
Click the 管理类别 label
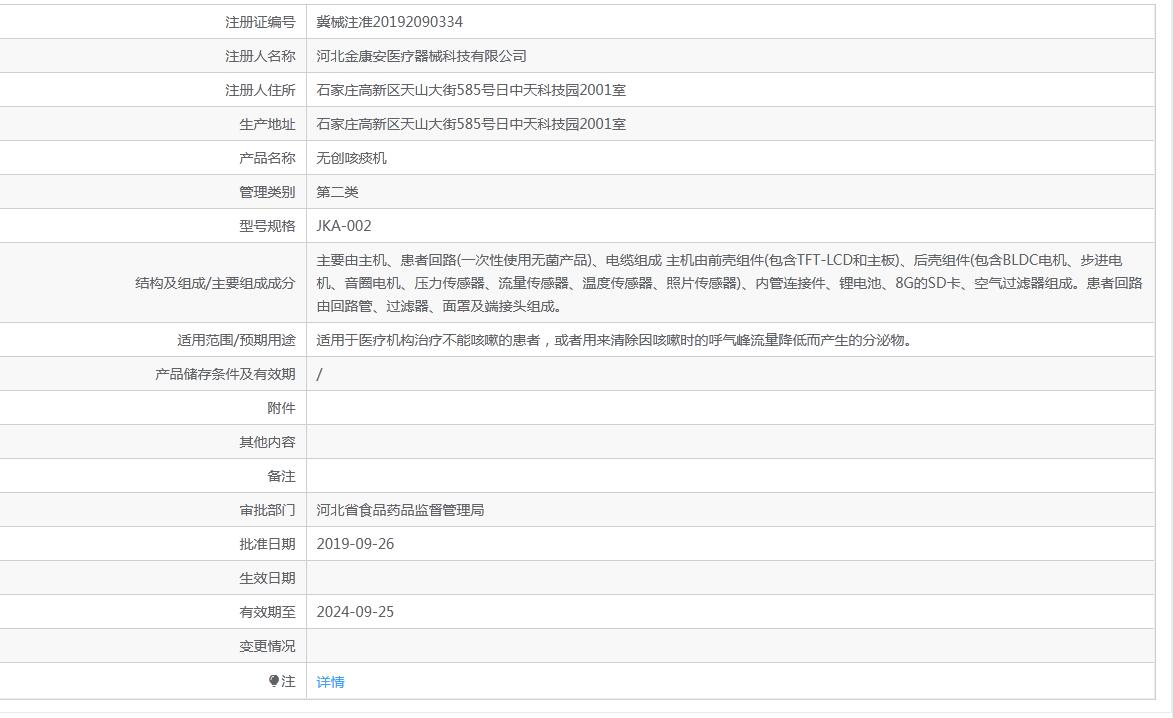267,192
